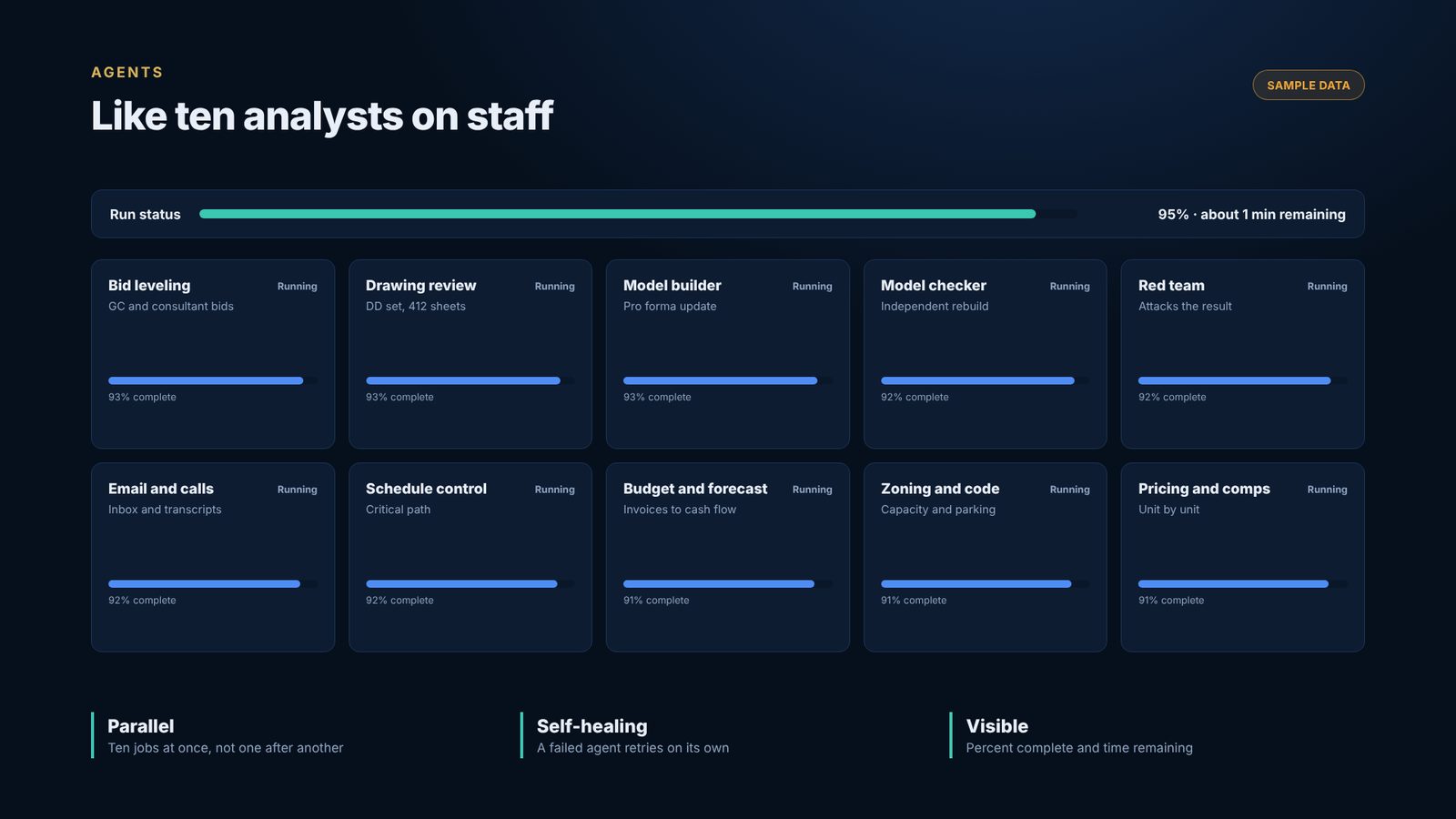Open the Budget and forecast card title
This screenshot has width=1456, height=819.
coord(695,489)
